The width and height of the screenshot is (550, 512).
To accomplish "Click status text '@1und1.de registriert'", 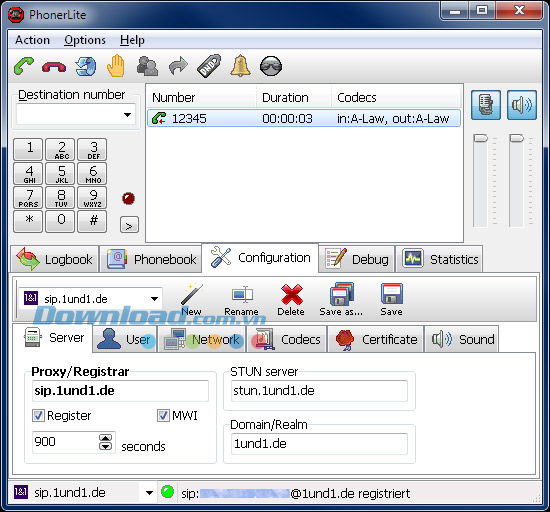I will pyautogui.click(x=350, y=493).
